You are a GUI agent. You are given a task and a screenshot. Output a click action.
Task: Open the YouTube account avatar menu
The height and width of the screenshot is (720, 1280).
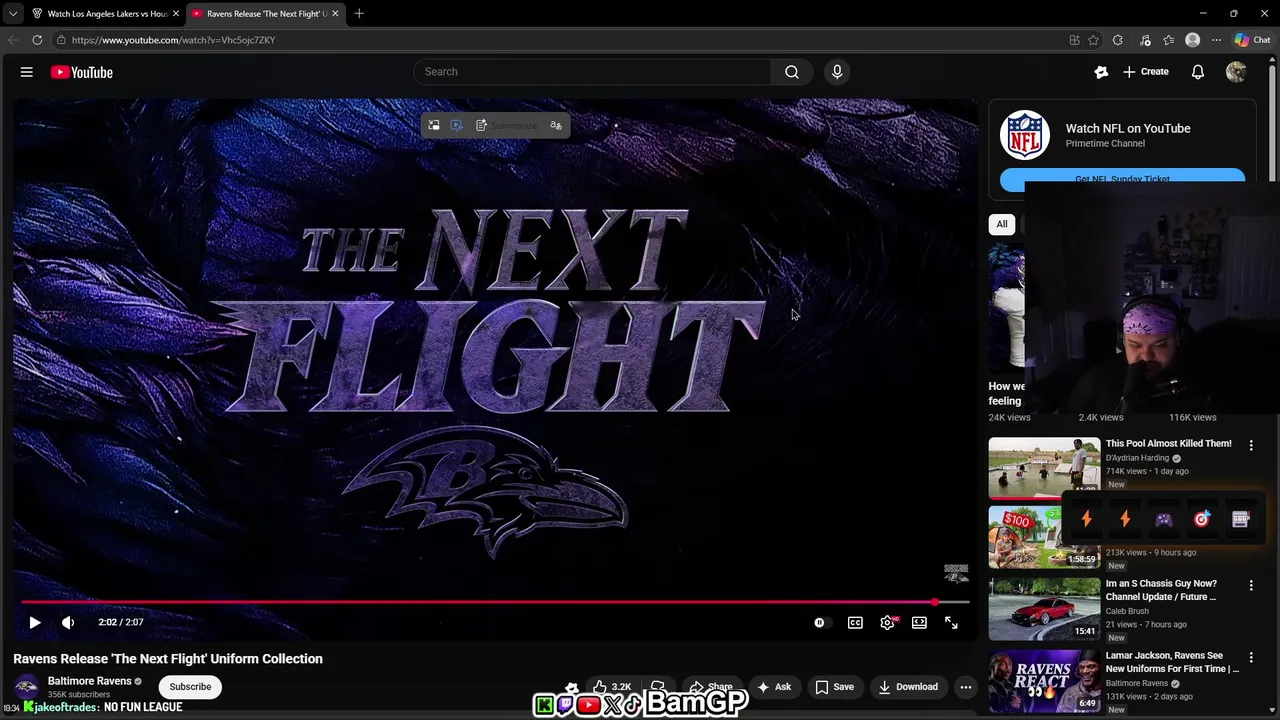1236,72
